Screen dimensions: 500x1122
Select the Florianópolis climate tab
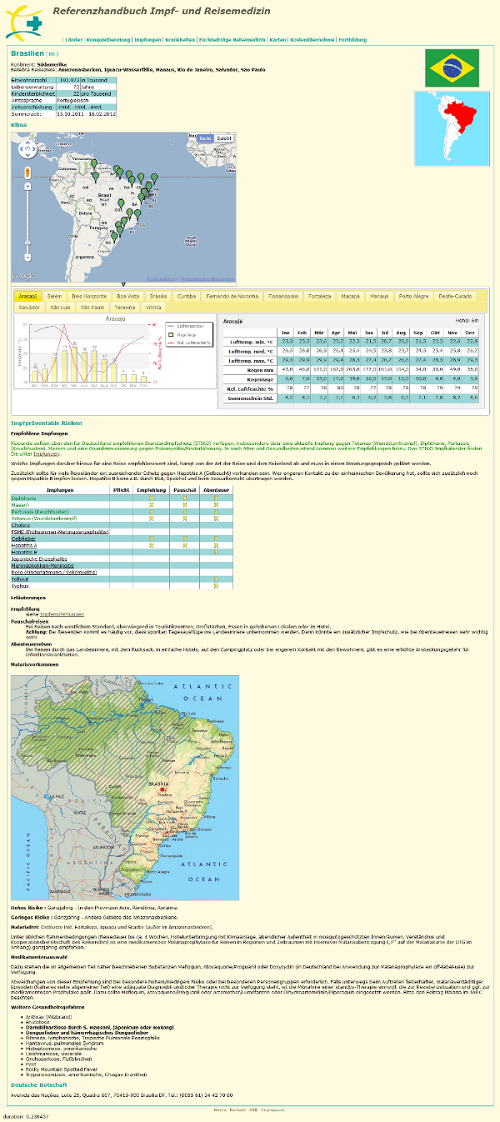(x=283, y=296)
